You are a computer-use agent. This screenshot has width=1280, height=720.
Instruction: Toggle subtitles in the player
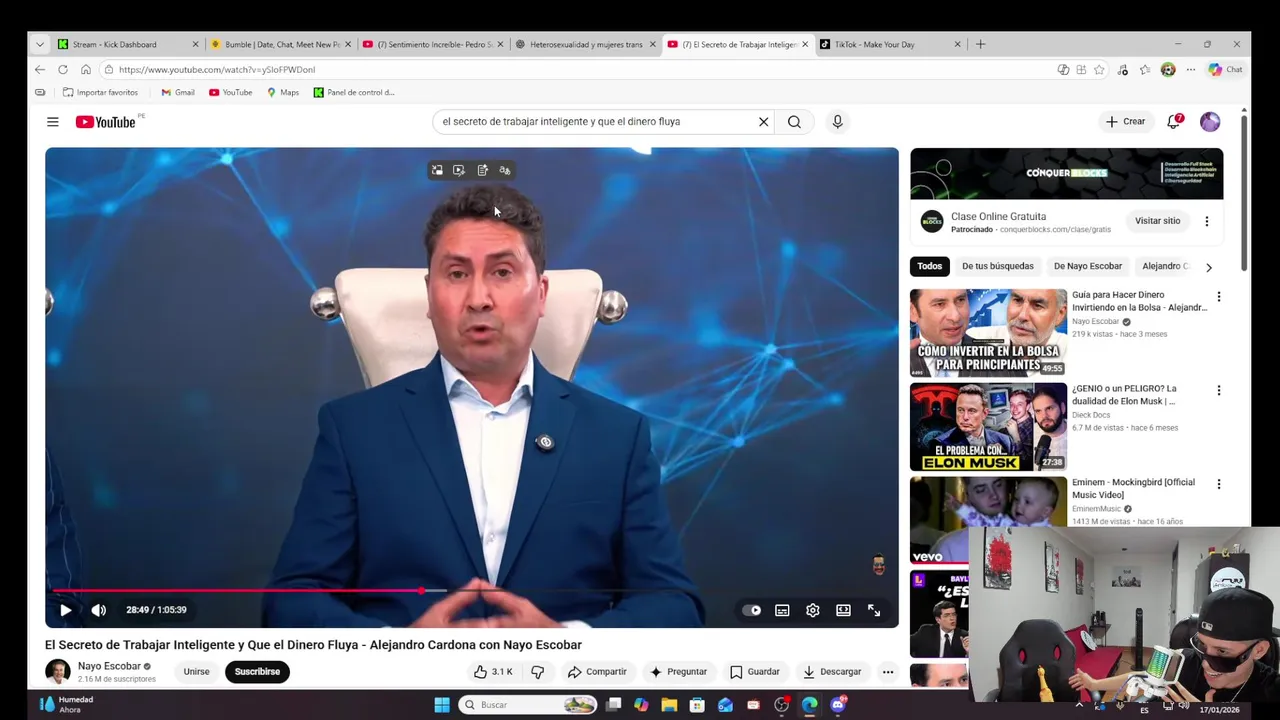click(782, 610)
